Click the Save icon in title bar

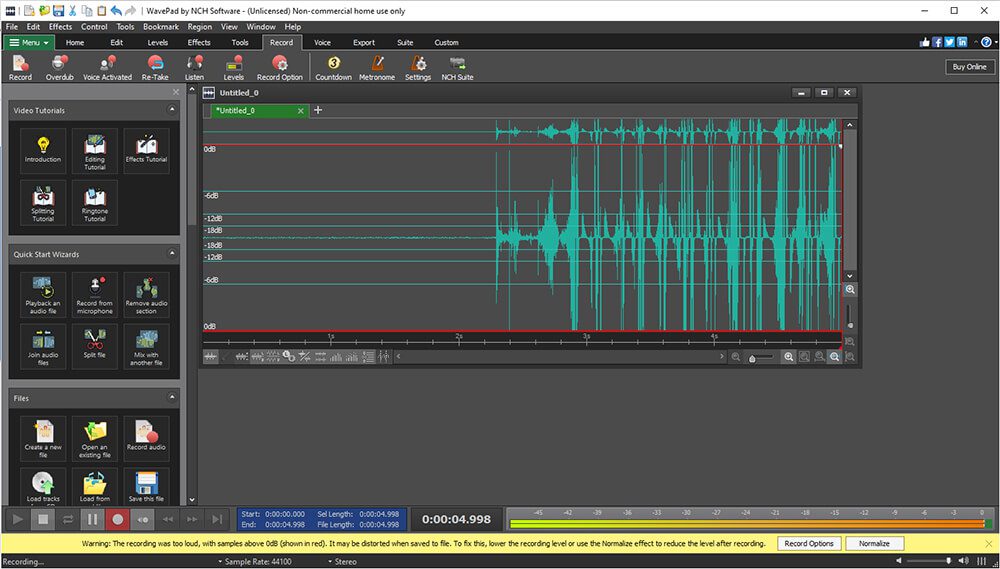click(x=59, y=11)
